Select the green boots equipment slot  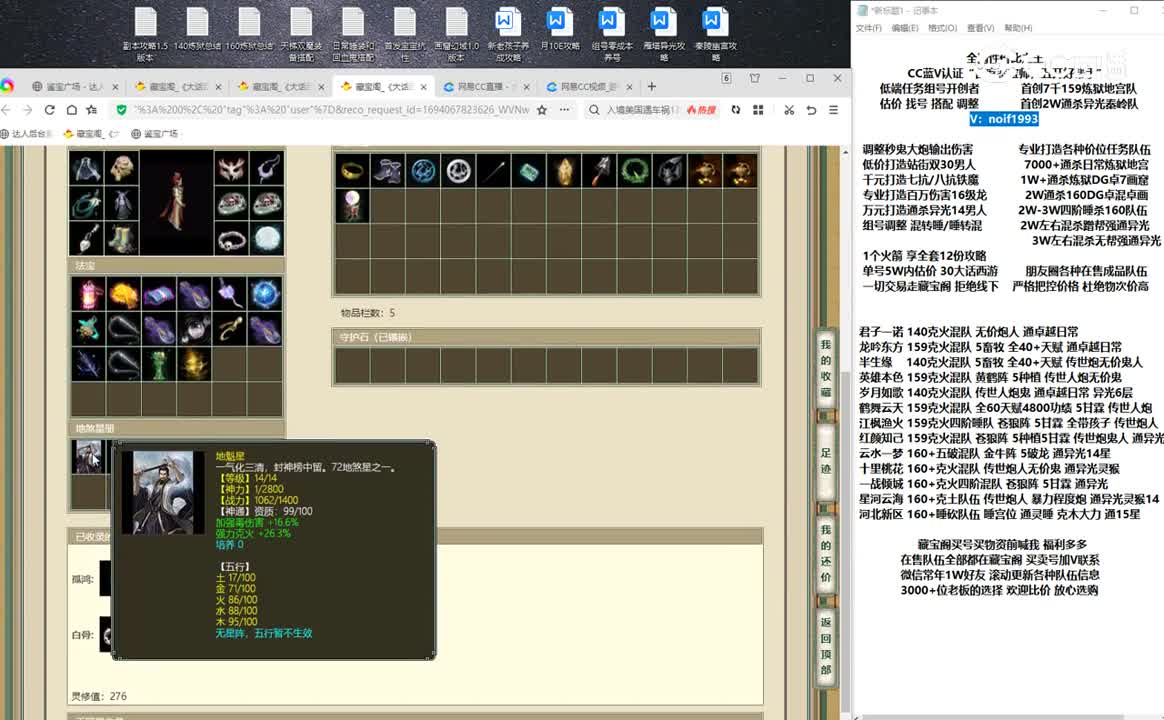click(x=122, y=238)
